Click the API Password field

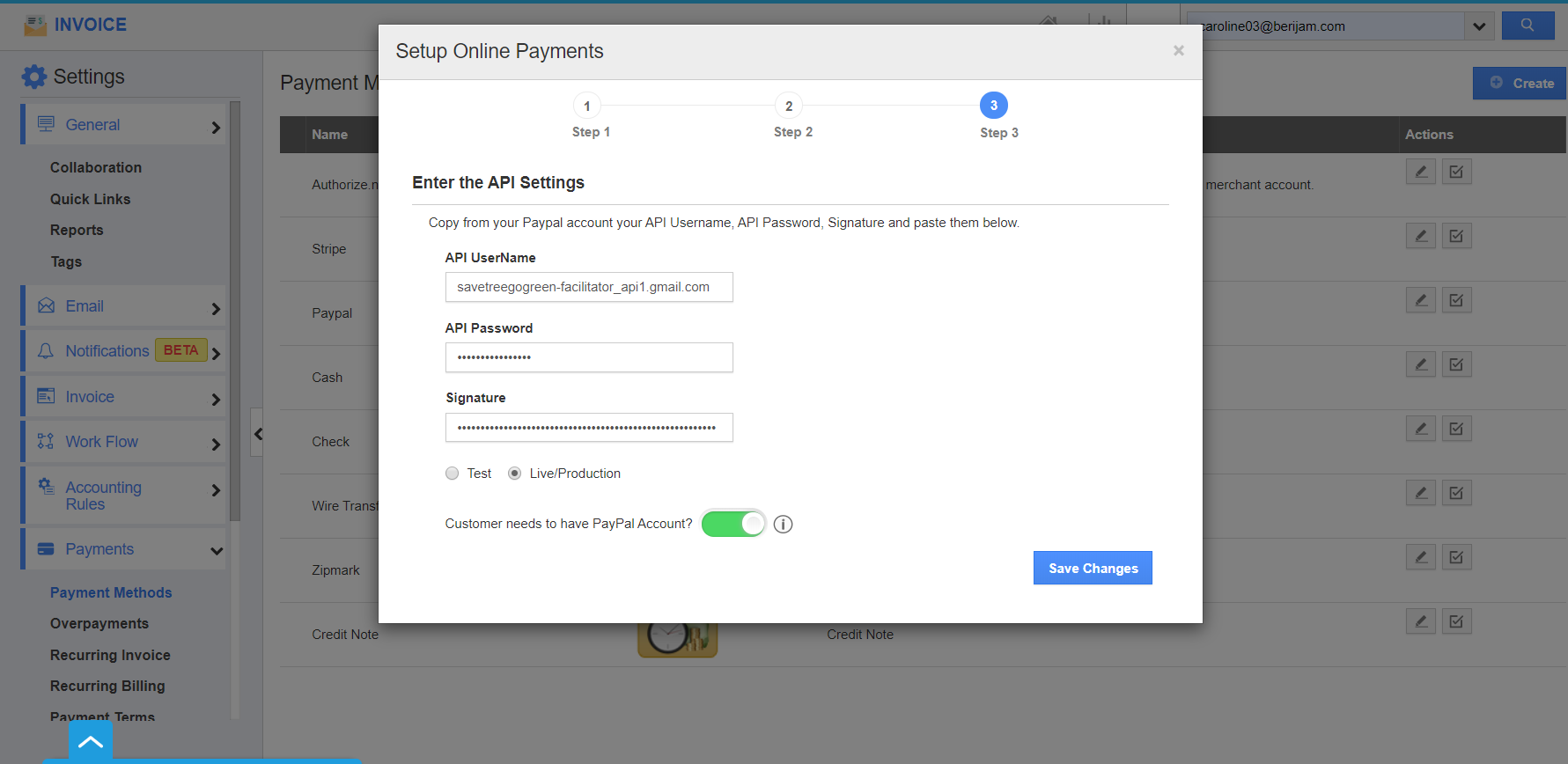(589, 357)
